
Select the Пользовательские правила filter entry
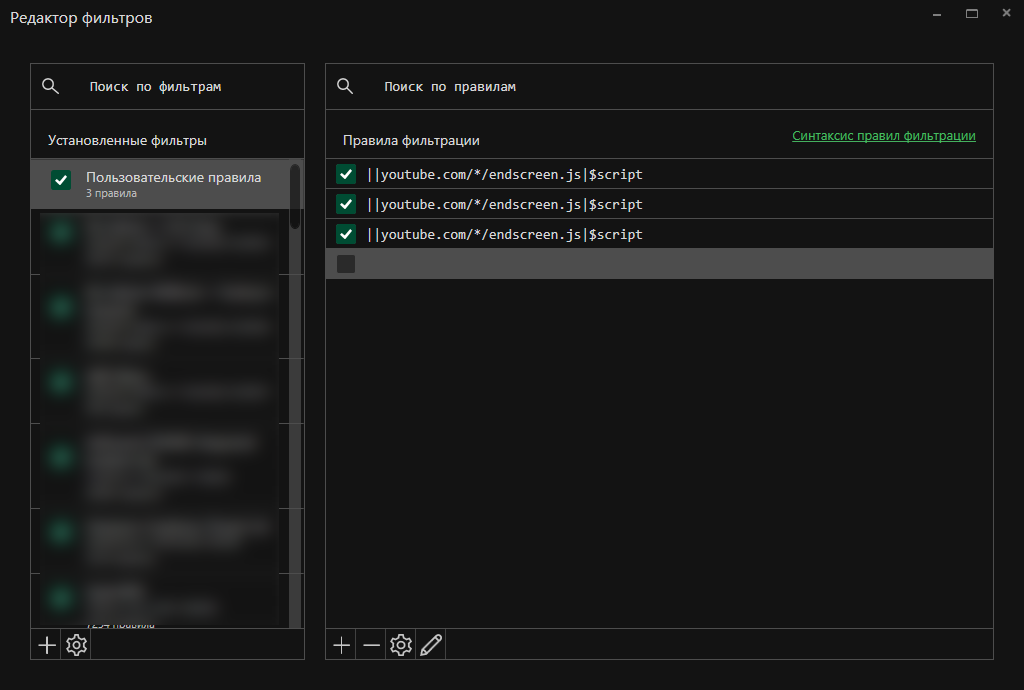pos(160,184)
